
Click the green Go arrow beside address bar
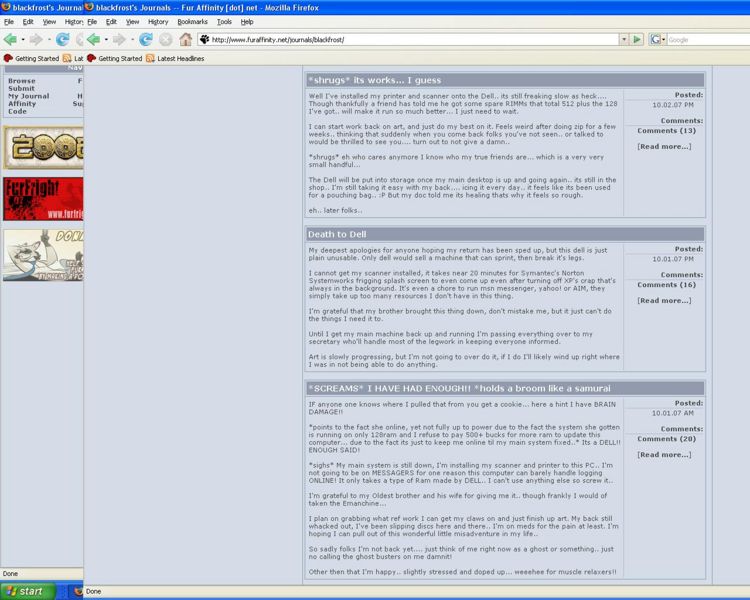pyautogui.click(x=636, y=39)
